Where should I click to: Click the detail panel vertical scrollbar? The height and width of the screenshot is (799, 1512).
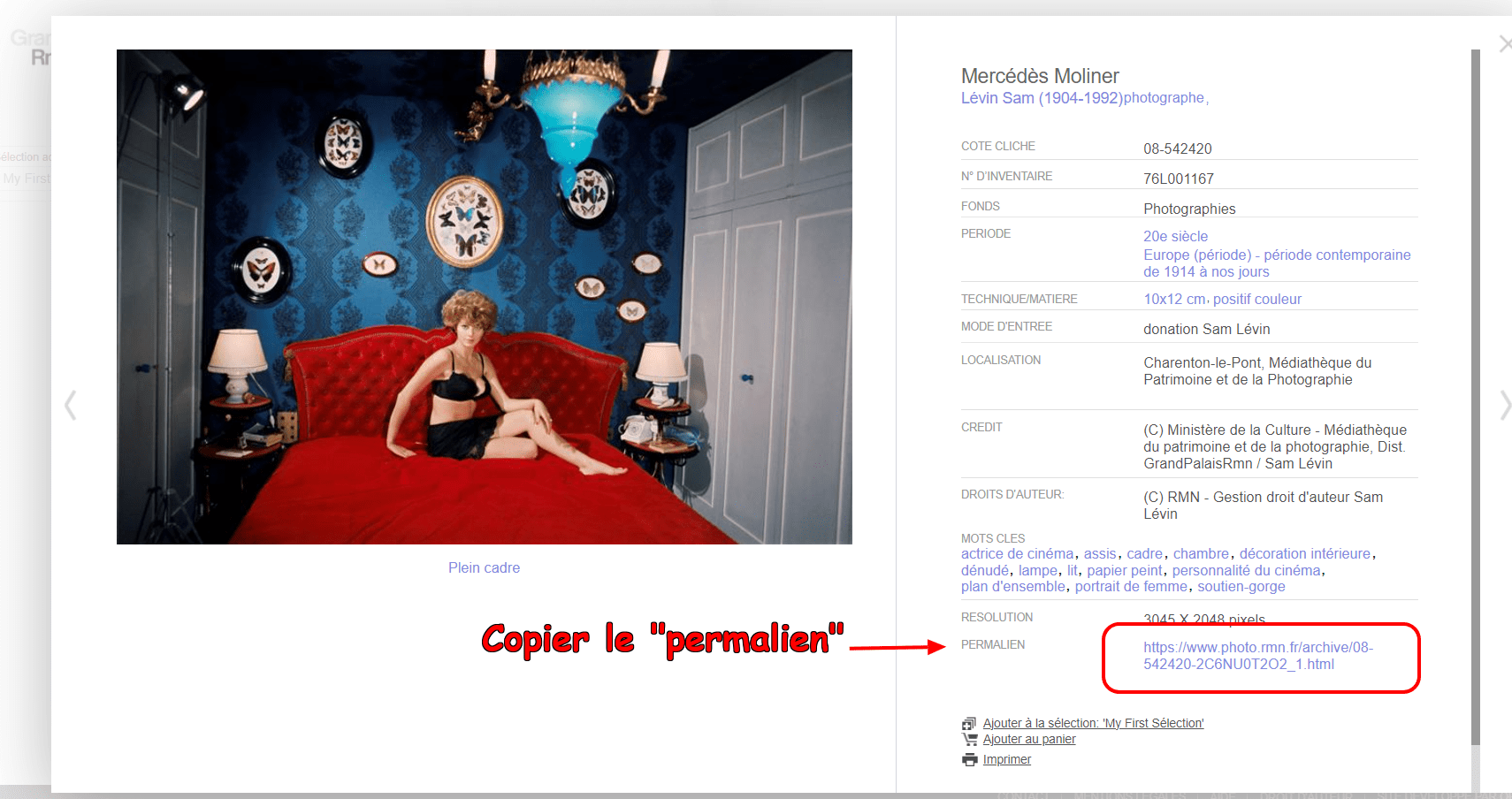pyautogui.click(x=1475, y=398)
